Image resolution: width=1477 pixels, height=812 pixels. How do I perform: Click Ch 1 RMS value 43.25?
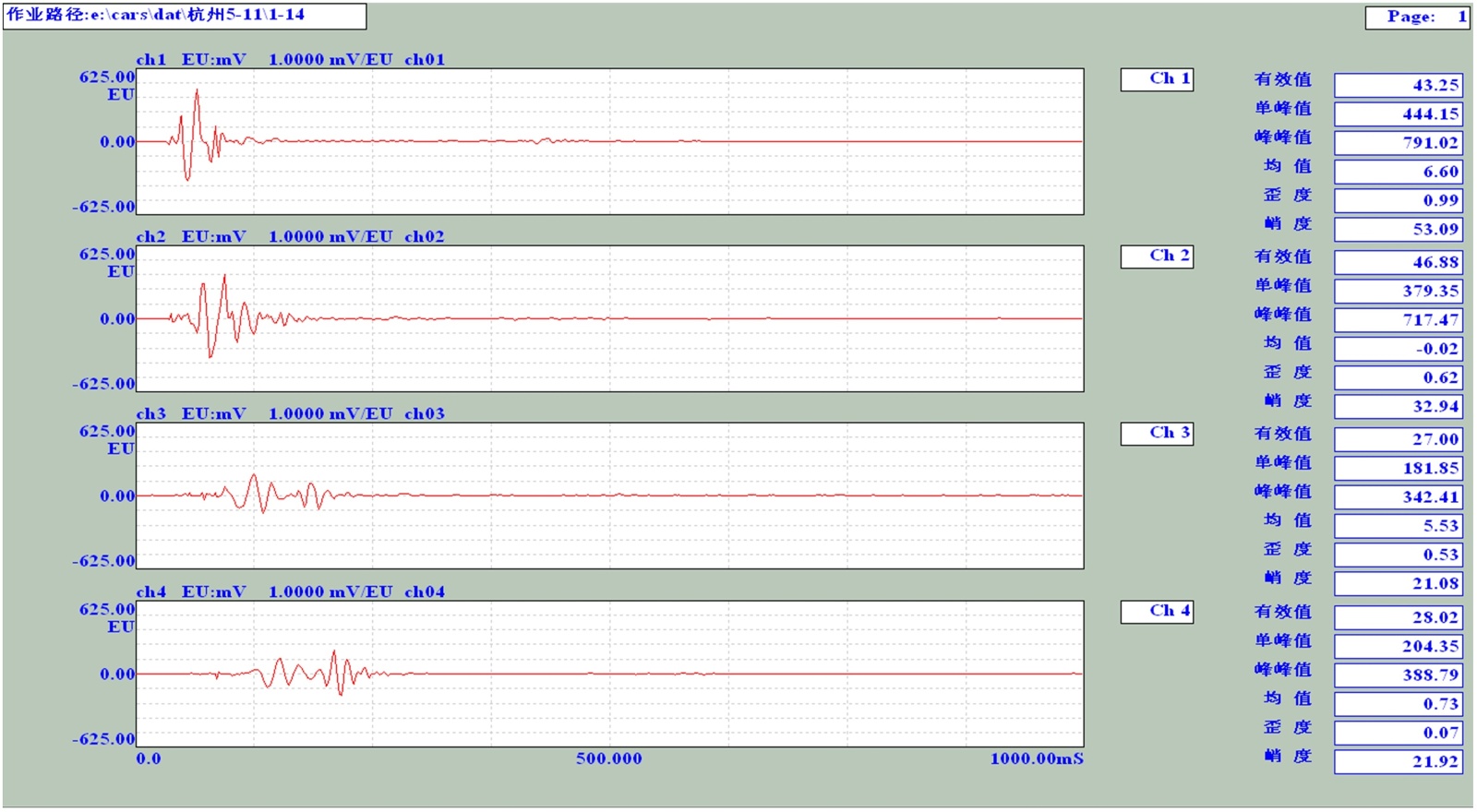click(1398, 85)
